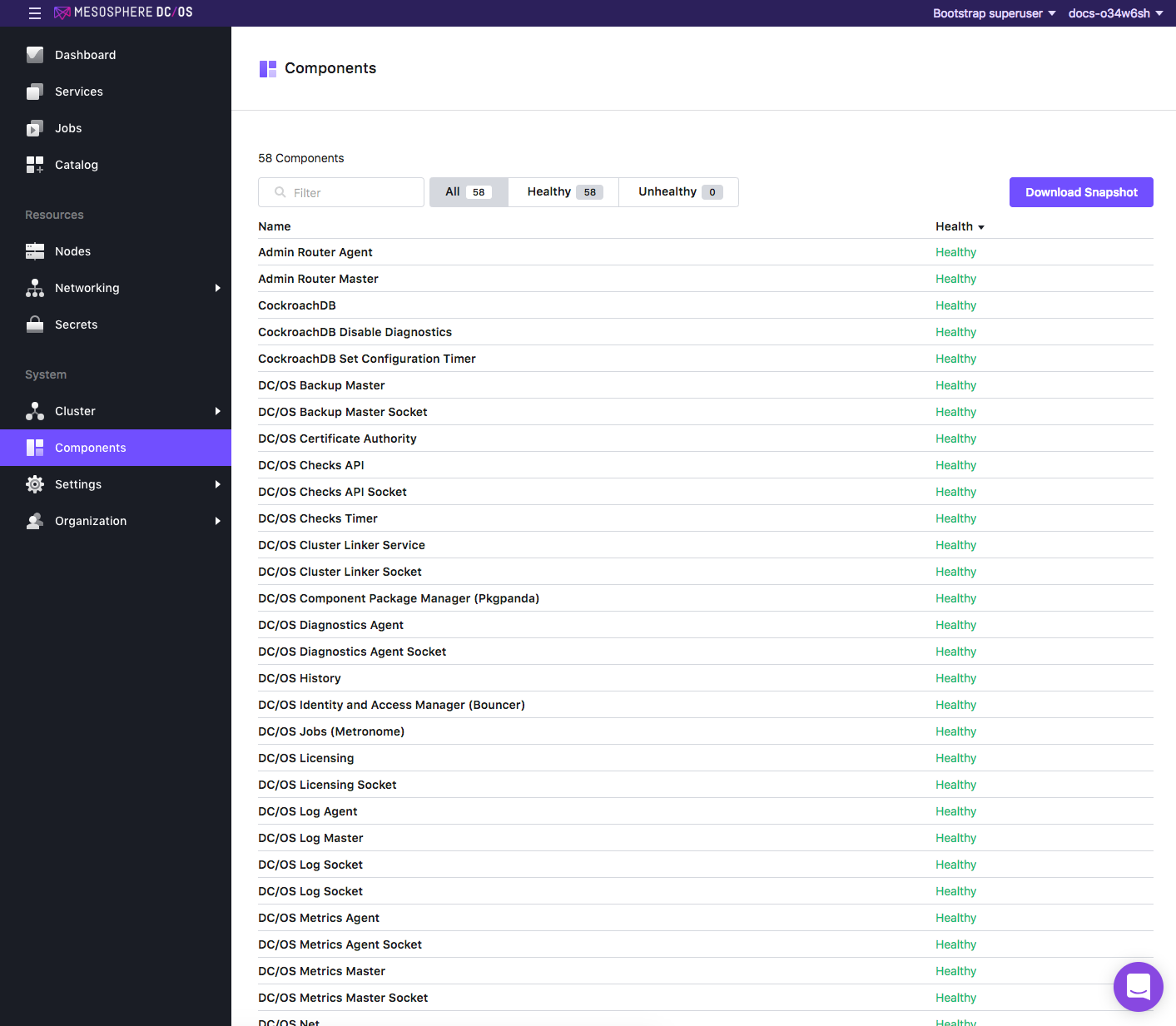Viewport: 1176px width, 1026px height.
Task: Select the Components icon in sidebar
Action: pos(35,448)
